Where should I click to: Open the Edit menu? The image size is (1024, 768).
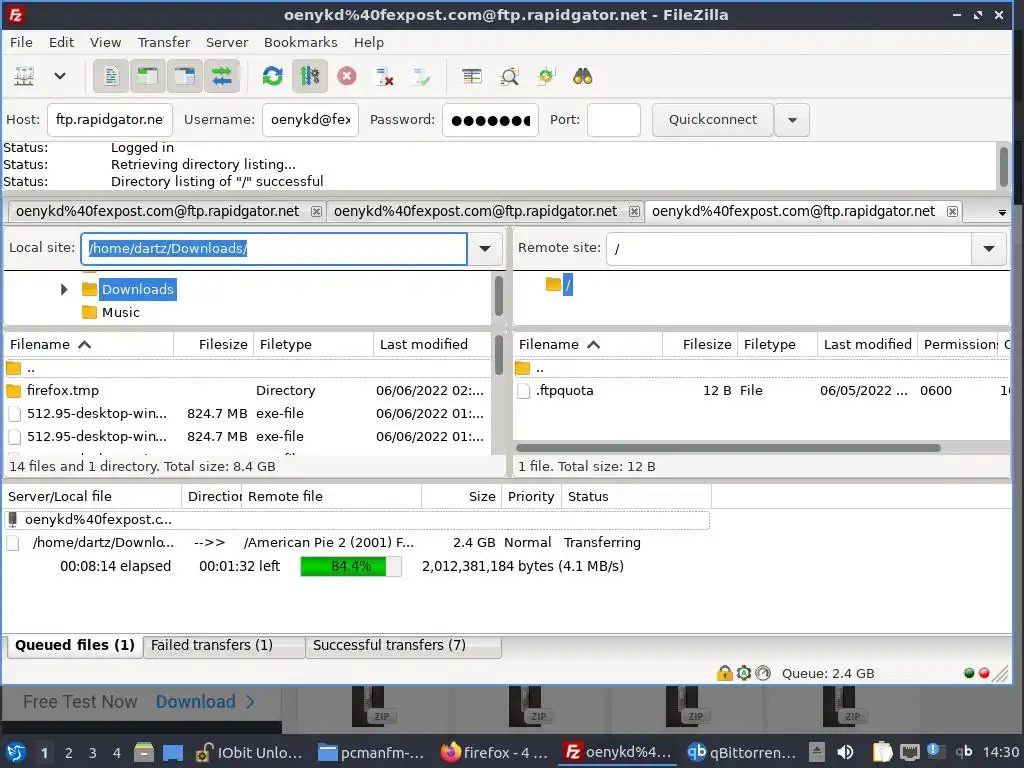[61, 42]
